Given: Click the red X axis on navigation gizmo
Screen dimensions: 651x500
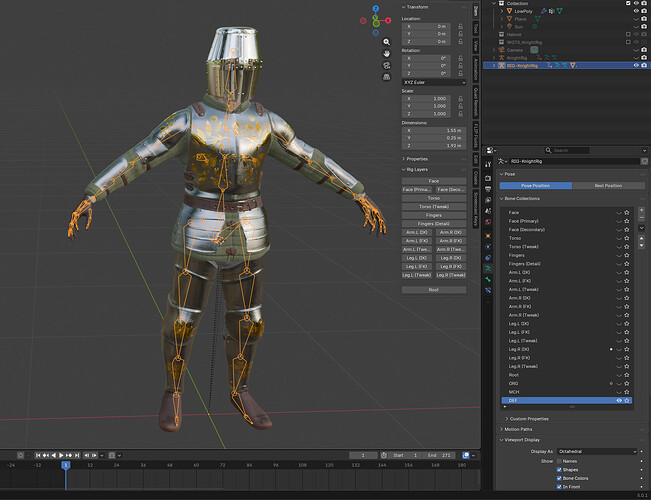Looking at the screenshot, I should click(388, 20).
